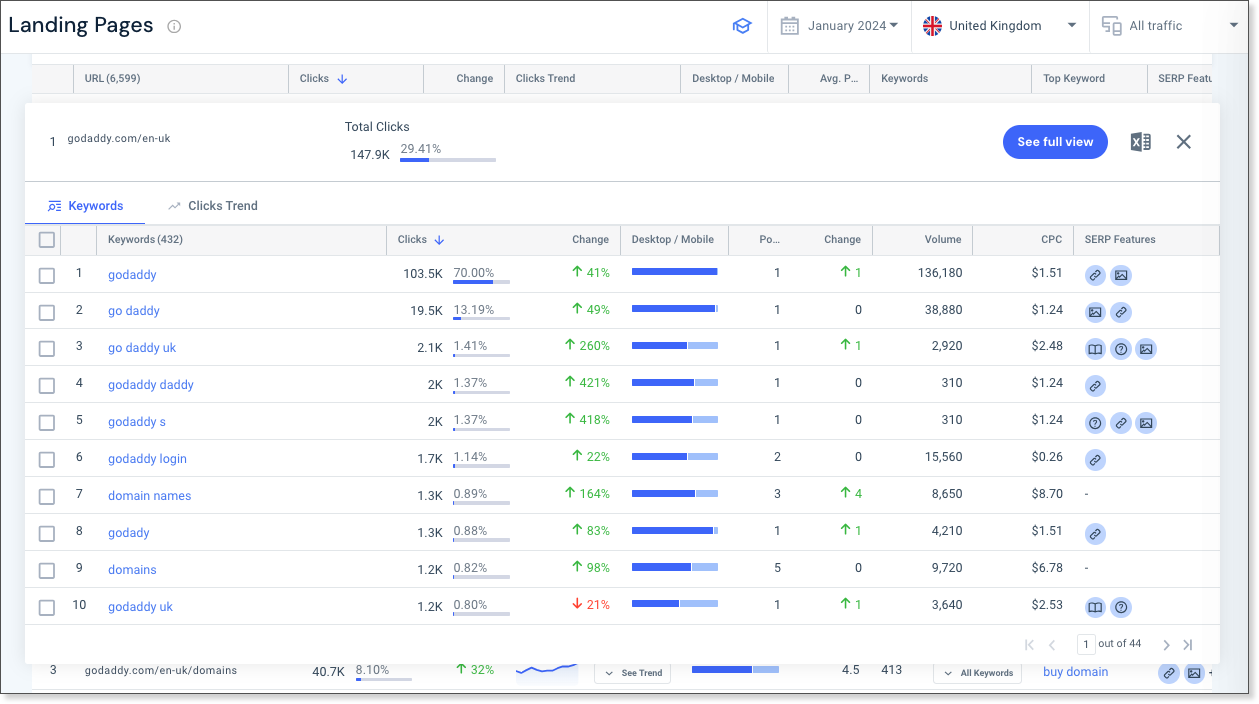Click the image SERP icon in godaddy row
The height and width of the screenshot is (704, 1259).
(1121, 275)
